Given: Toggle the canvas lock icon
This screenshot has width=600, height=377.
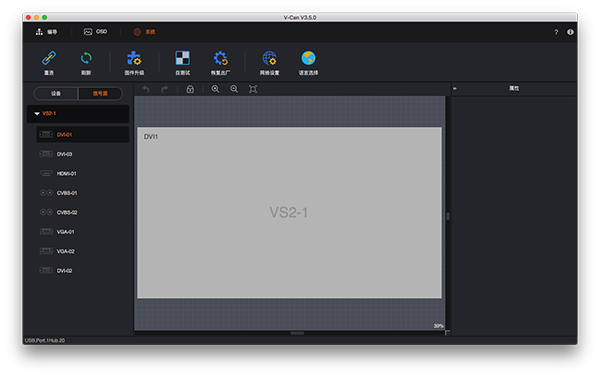Looking at the screenshot, I should pyautogui.click(x=190, y=89).
